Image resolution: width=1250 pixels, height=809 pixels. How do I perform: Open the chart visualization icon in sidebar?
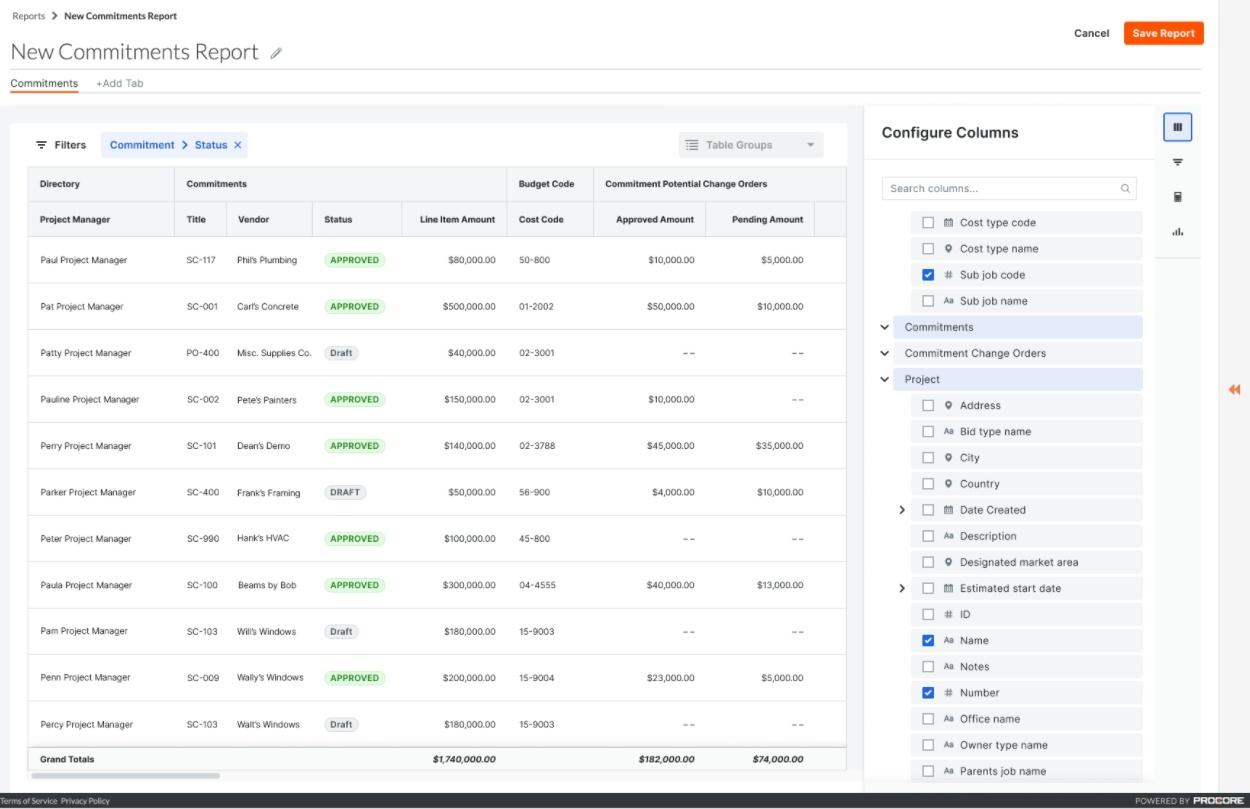click(x=1177, y=232)
